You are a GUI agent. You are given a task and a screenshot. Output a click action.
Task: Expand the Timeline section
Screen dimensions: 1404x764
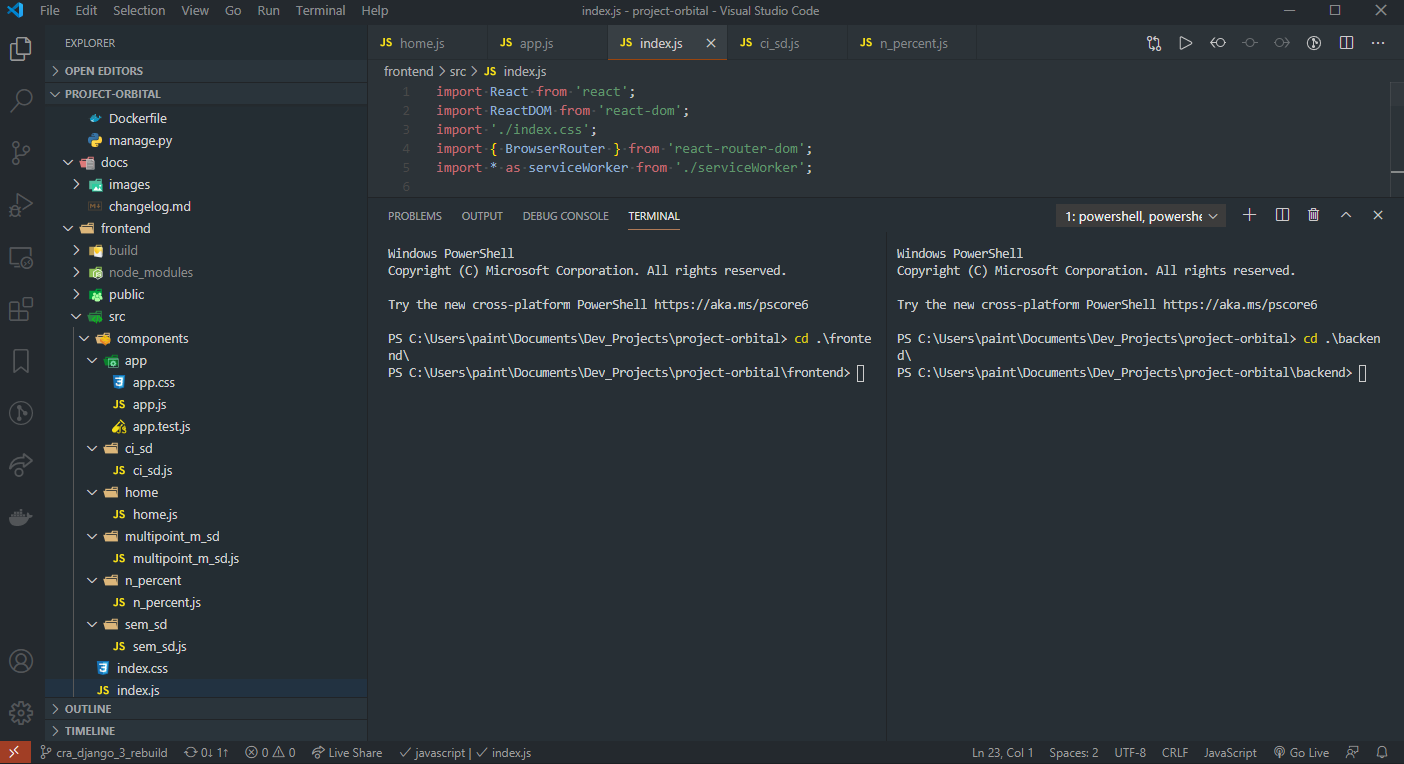point(207,731)
